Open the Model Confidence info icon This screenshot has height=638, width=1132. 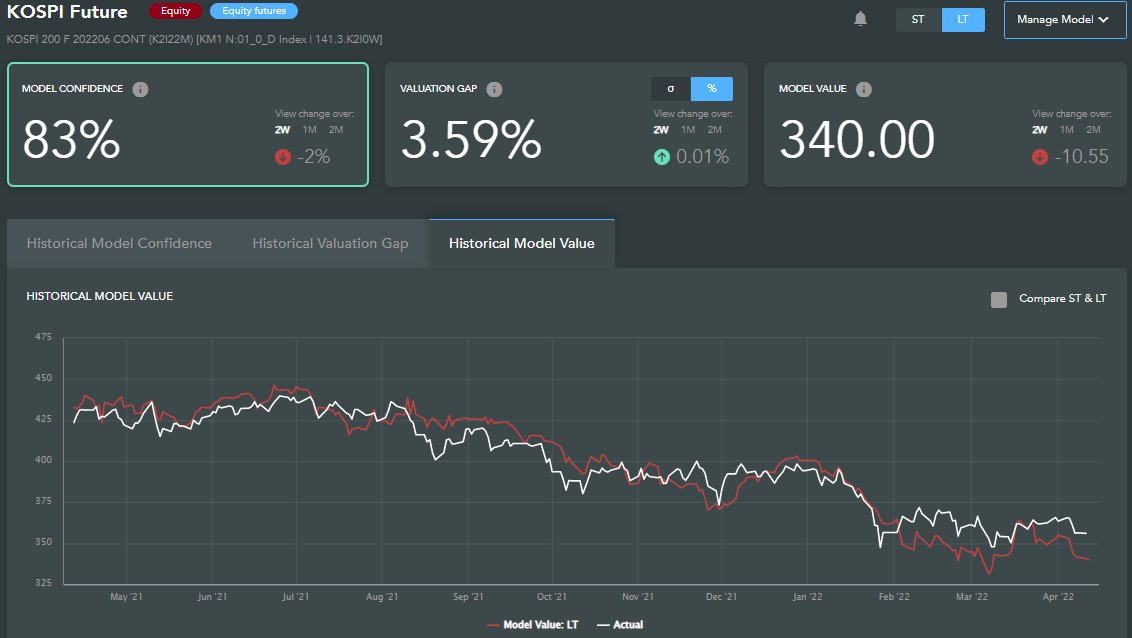pos(140,89)
